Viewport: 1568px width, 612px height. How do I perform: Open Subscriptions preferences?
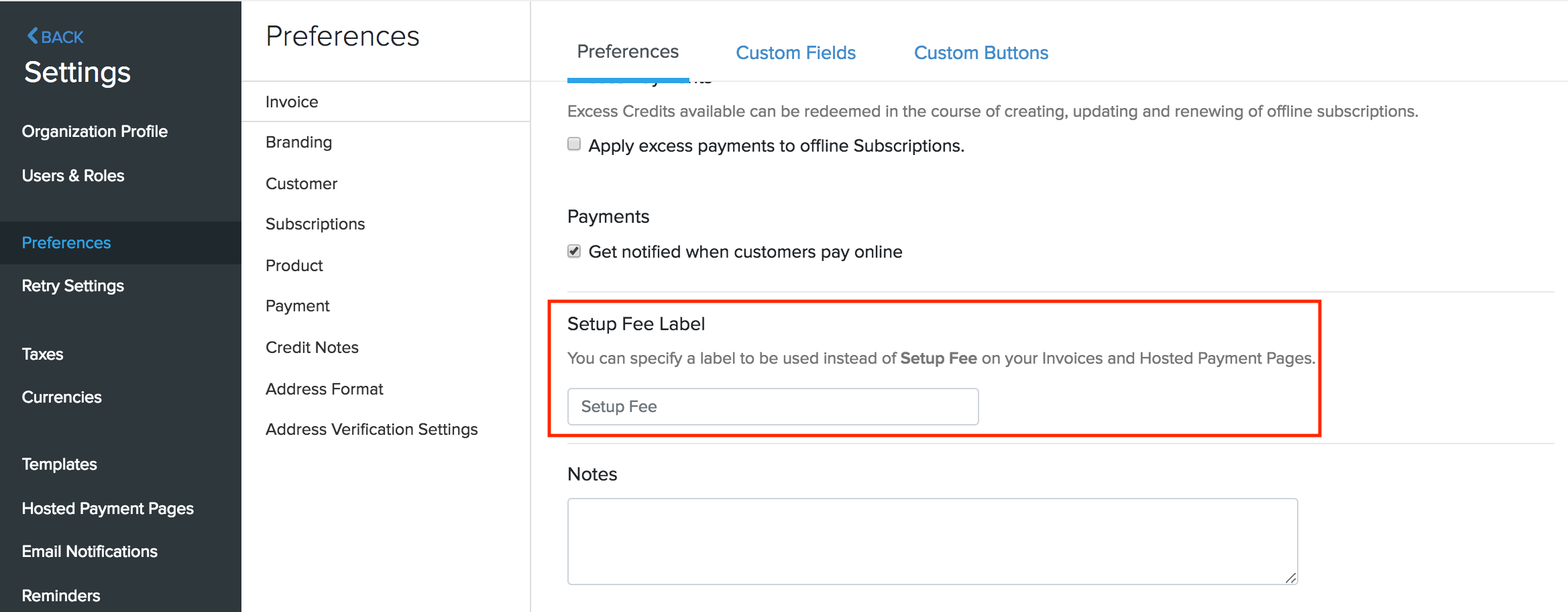315,223
